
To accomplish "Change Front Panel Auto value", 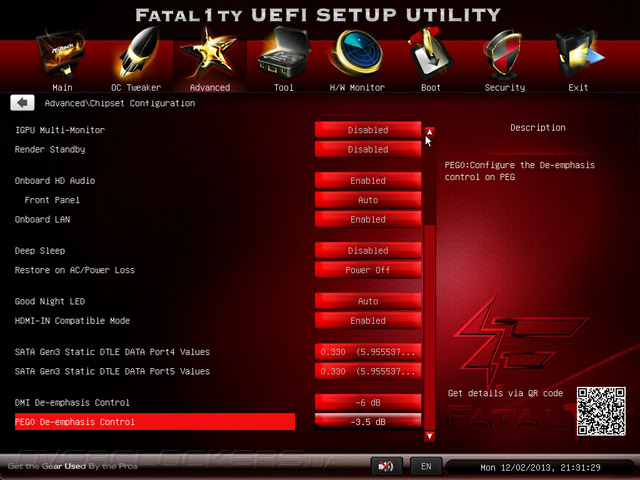I will click(368, 200).
